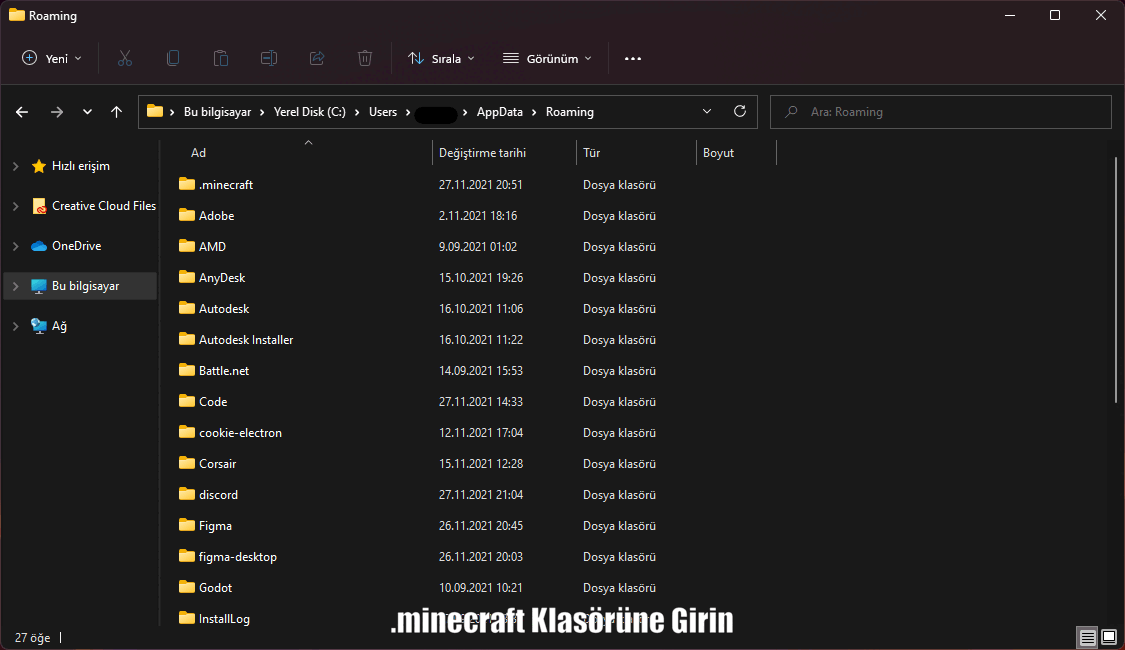Click date 9.09.2021 01:02 cell

(x=478, y=246)
